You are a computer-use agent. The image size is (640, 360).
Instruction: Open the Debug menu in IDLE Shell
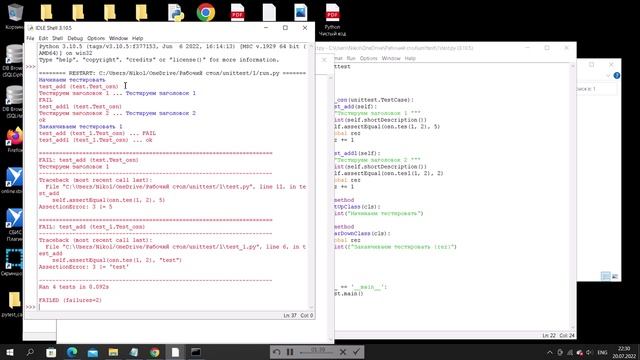[x=75, y=38]
